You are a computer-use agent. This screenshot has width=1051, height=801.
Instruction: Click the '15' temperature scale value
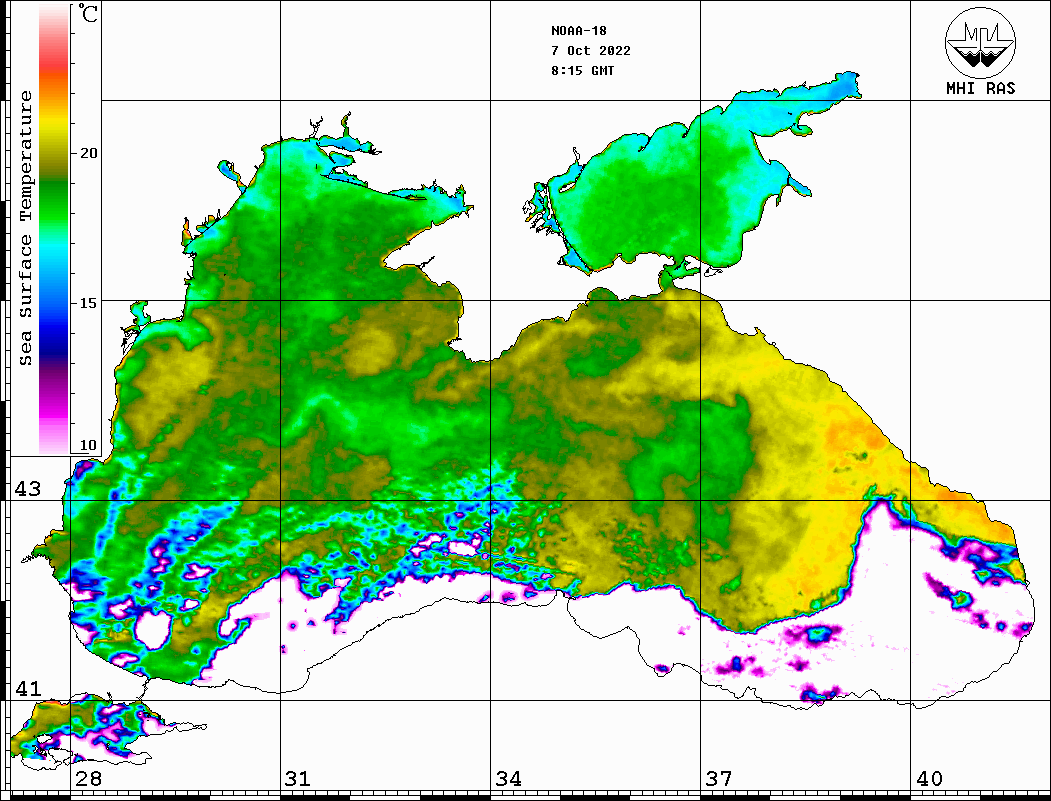coord(88,303)
